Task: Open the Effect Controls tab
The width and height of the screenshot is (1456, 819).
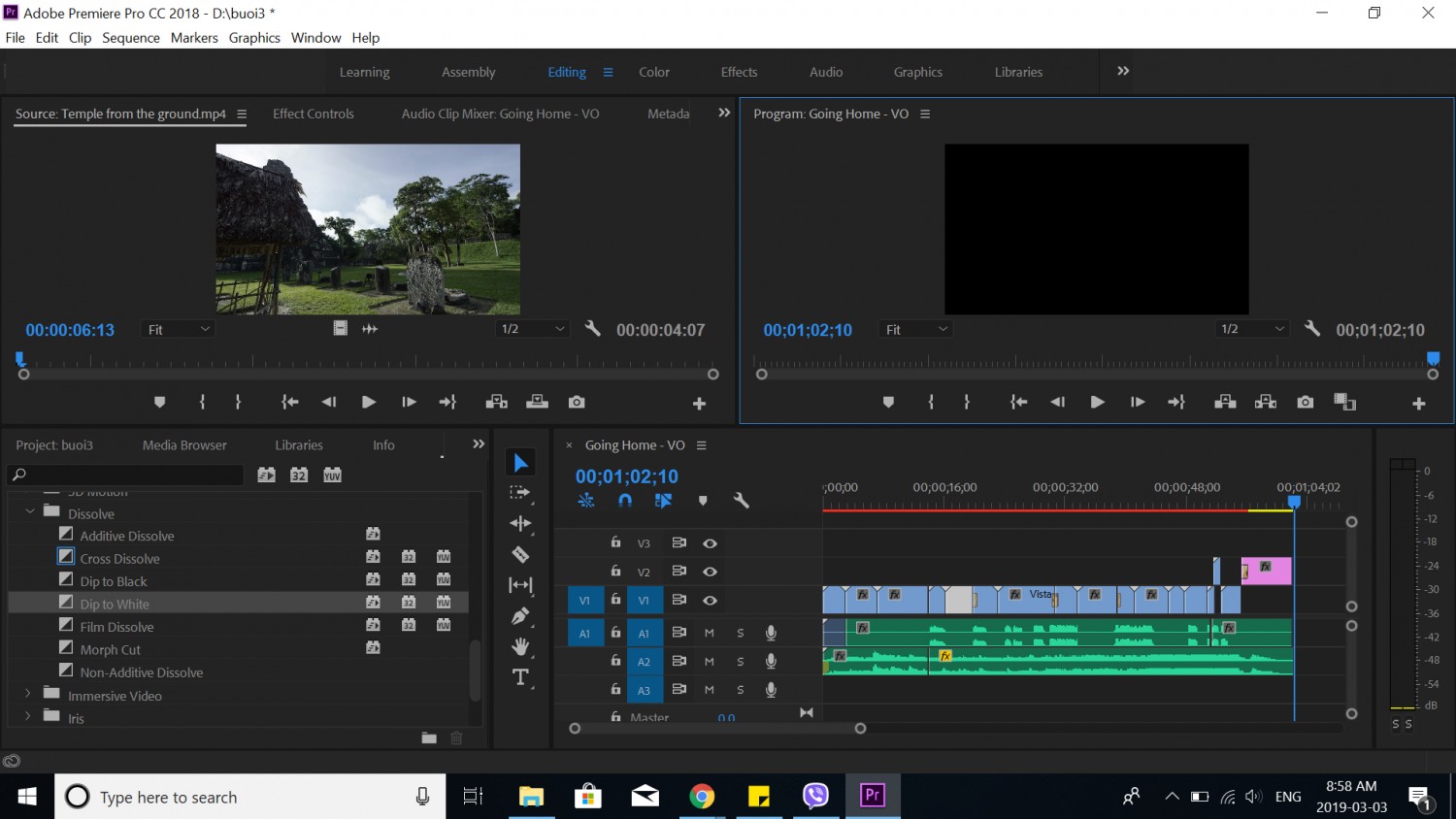Action: tap(314, 114)
